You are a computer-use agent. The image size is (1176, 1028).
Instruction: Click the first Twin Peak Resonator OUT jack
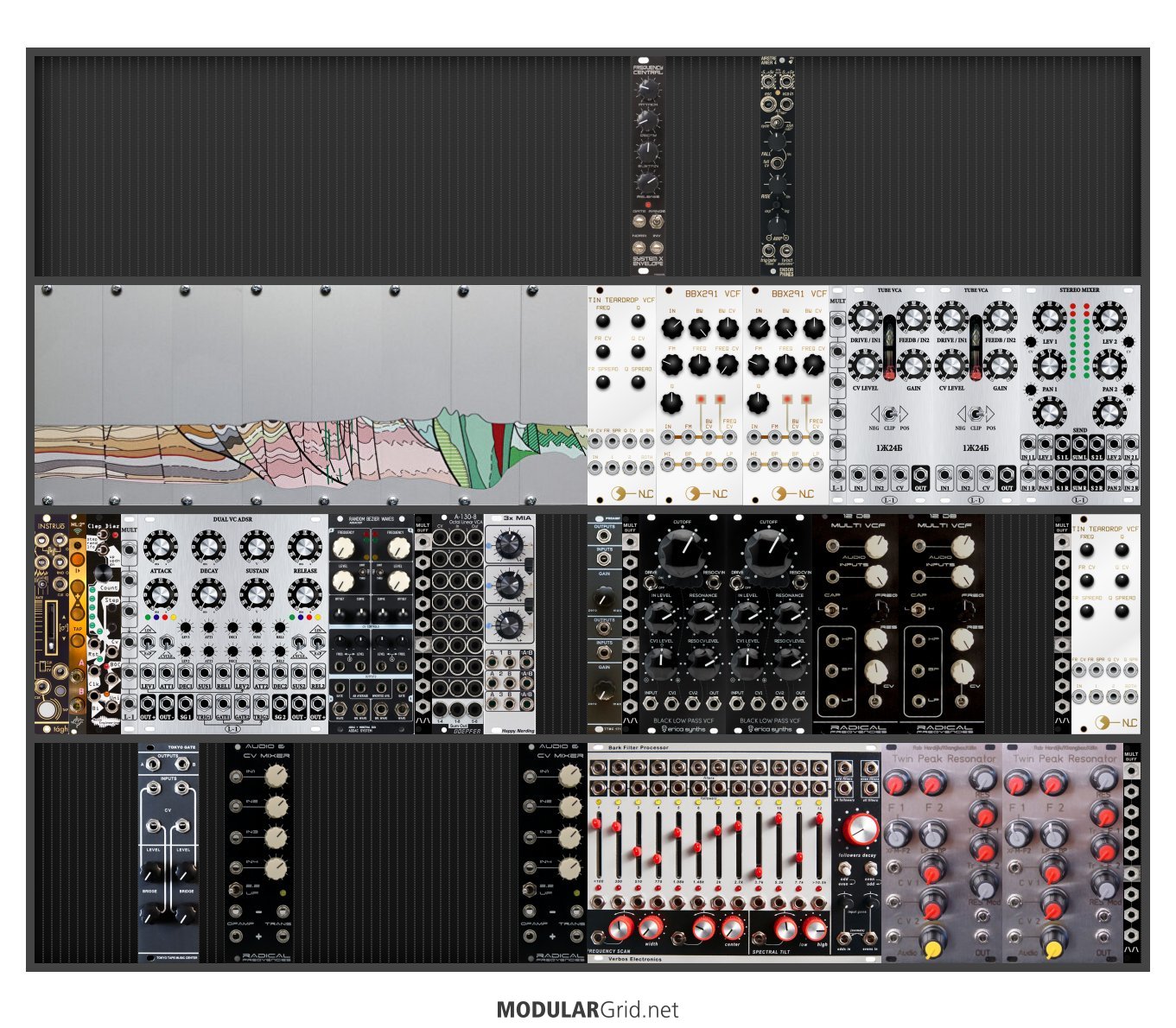(982, 936)
